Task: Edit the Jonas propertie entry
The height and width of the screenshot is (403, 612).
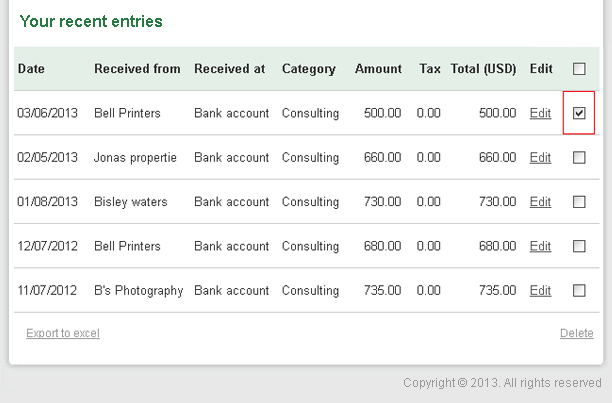Action: (x=540, y=158)
